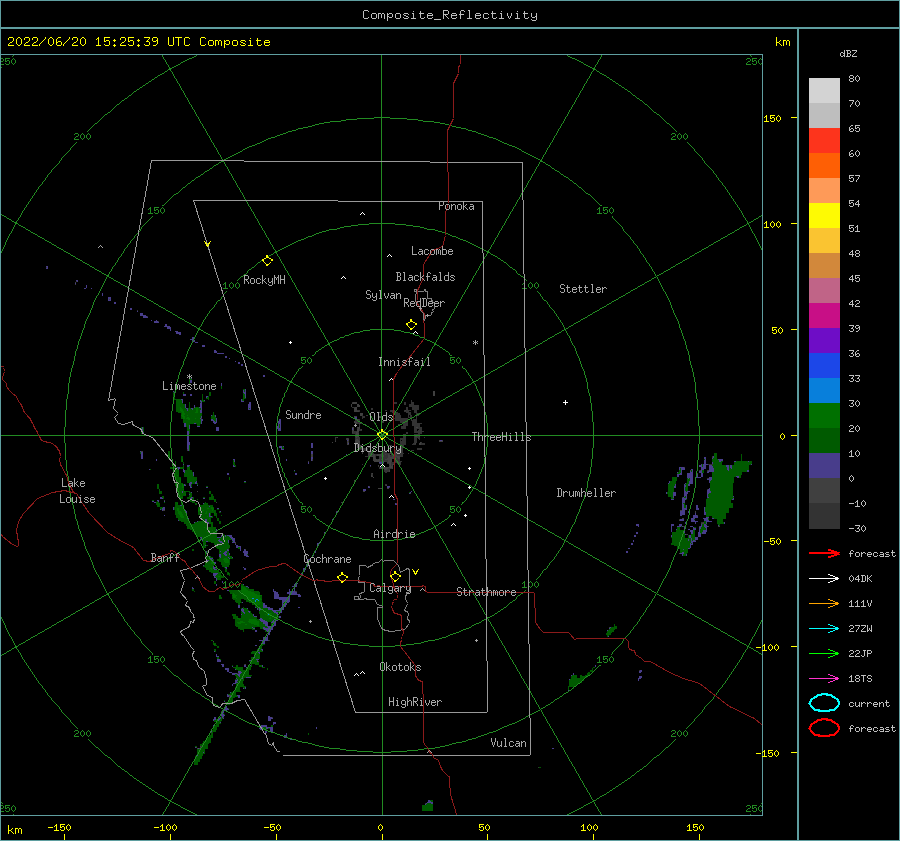Click the asterisk marker above Limestone
The height and width of the screenshot is (841, 900).
tap(189, 377)
